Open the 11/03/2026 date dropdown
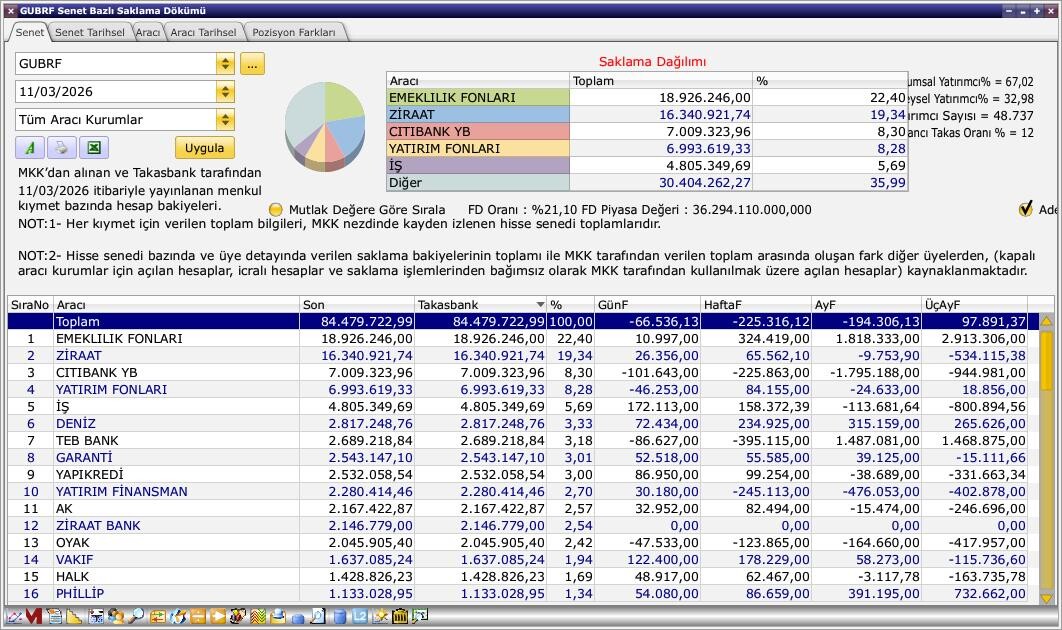Viewport: 1062px width, 630px height. pyautogui.click(x=225, y=92)
